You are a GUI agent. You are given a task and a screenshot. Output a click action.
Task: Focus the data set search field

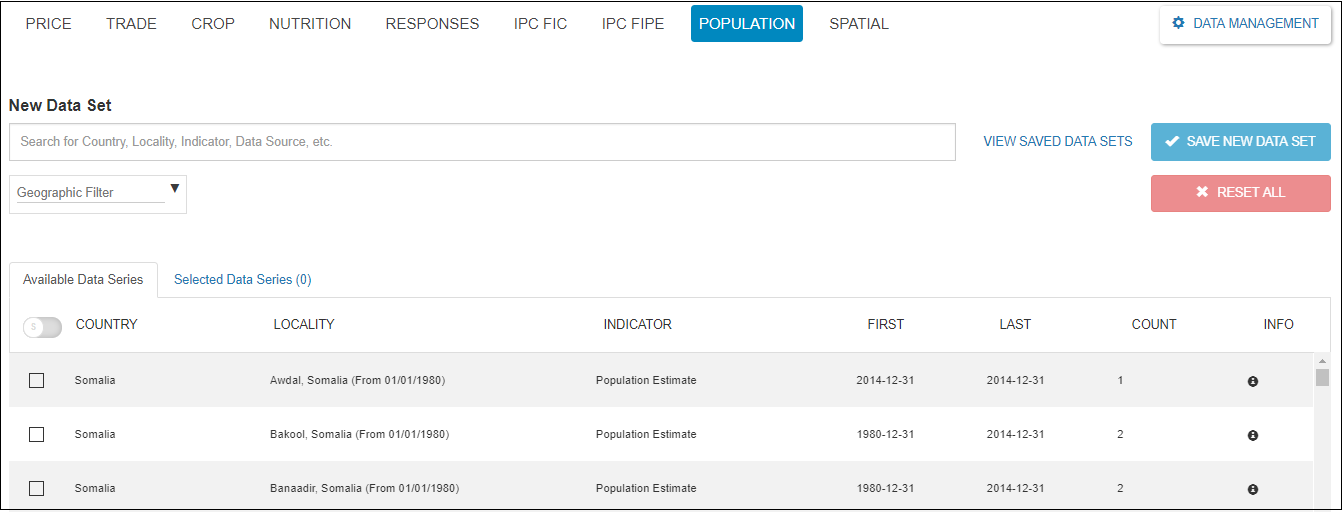click(x=482, y=142)
